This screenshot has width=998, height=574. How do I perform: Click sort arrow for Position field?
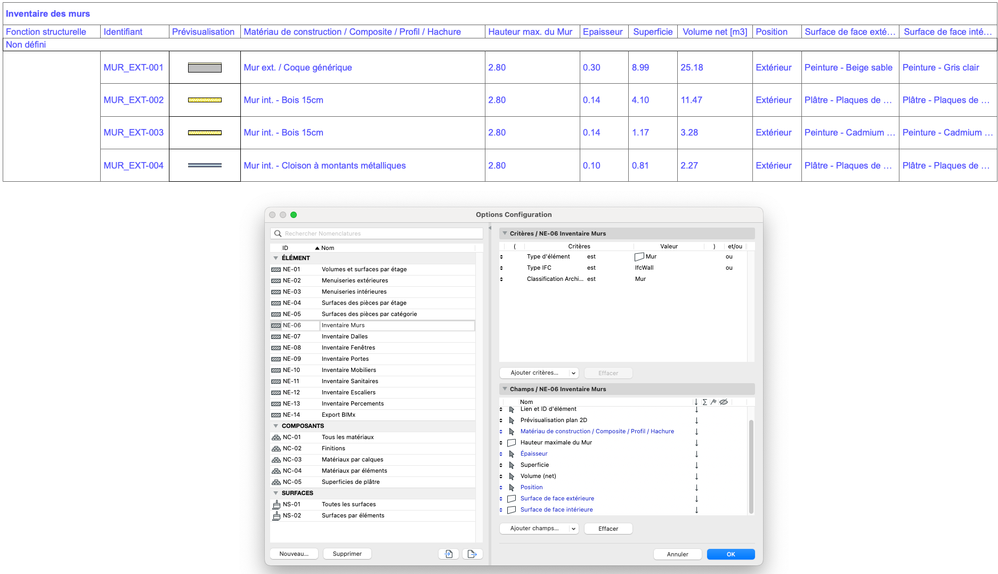[x=696, y=487]
